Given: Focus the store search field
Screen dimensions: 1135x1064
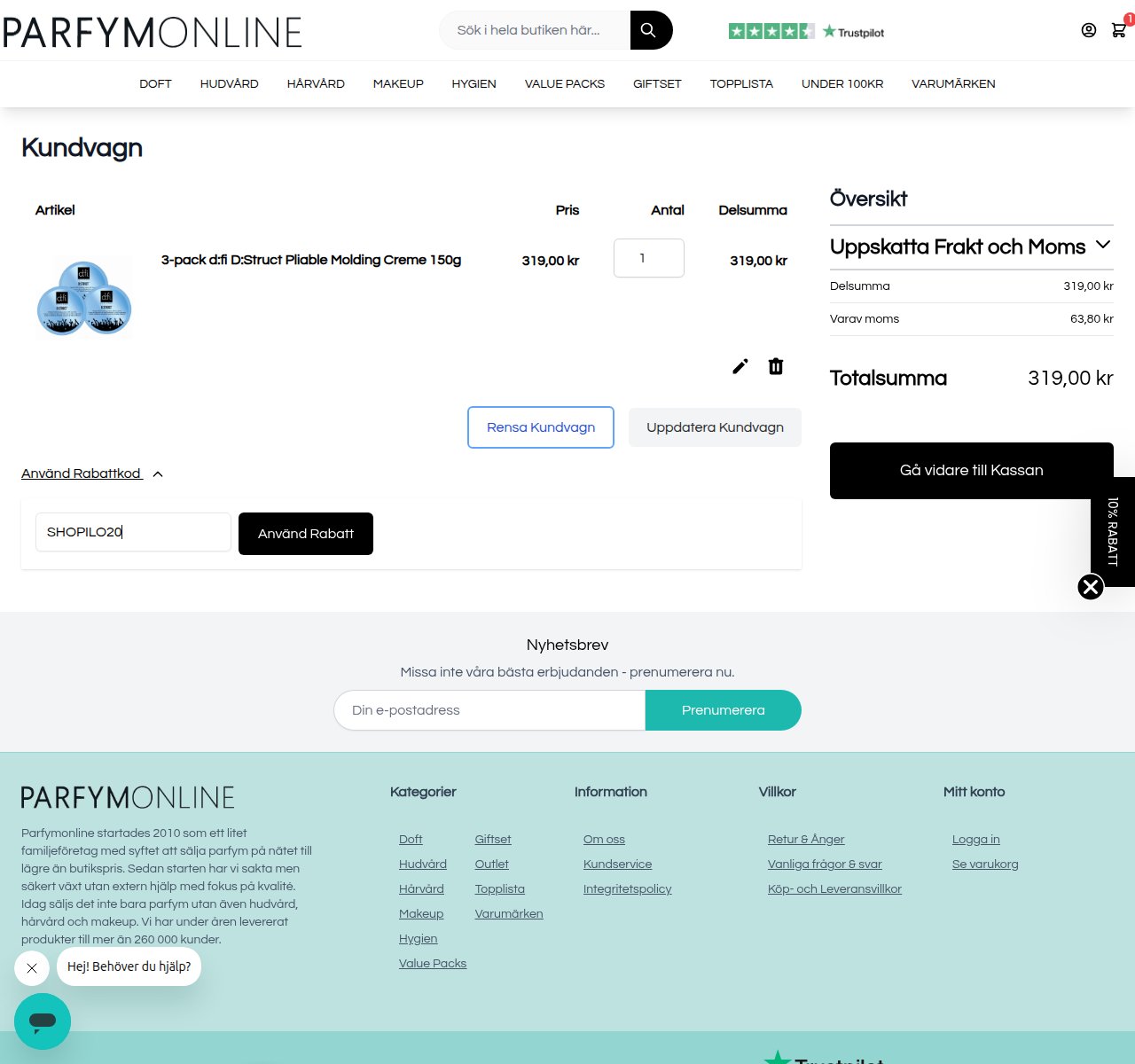Looking at the screenshot, I should 536,30.
